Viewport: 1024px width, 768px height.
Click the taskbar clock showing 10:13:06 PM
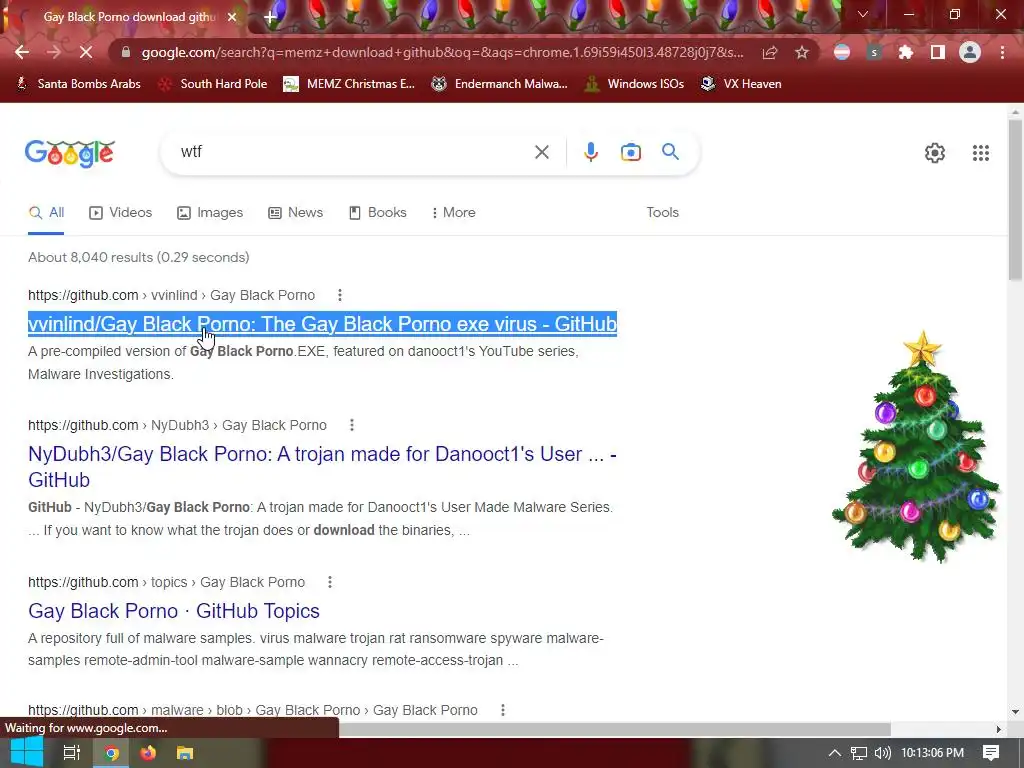pyautogui.click(x=932, y=753)
